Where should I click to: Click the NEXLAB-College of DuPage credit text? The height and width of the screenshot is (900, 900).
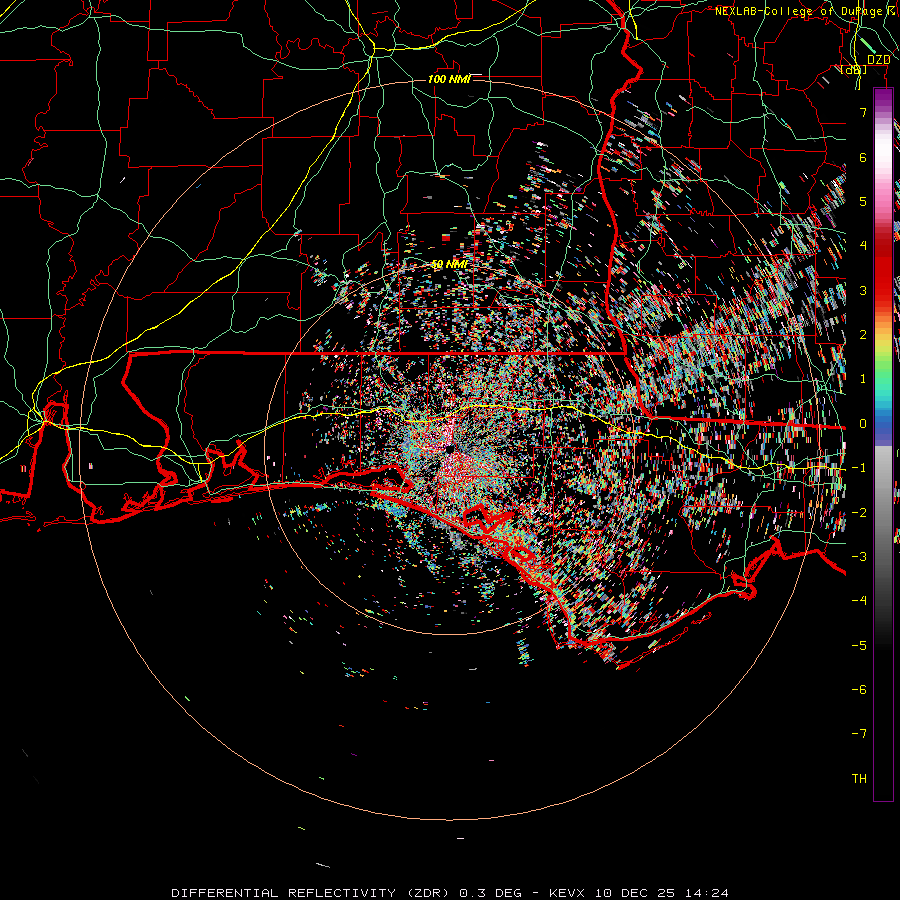[x=805, y=11]
